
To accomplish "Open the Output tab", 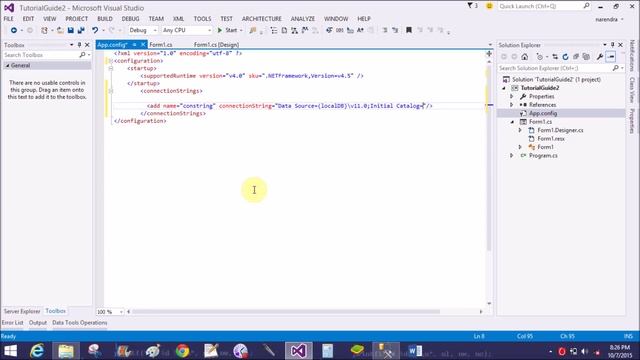I will [38, 322].
